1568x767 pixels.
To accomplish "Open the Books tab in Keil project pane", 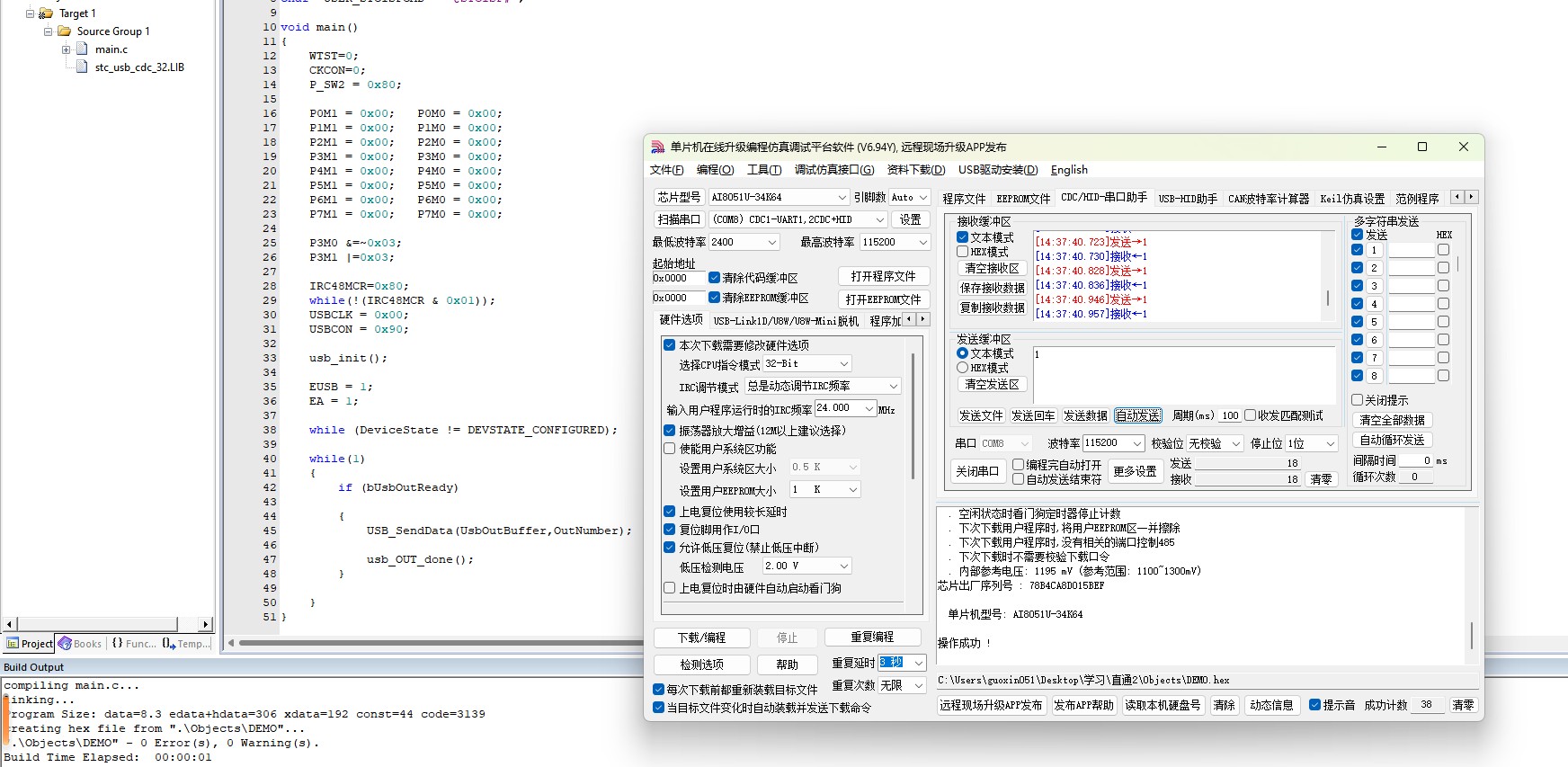I will [80, 644].
